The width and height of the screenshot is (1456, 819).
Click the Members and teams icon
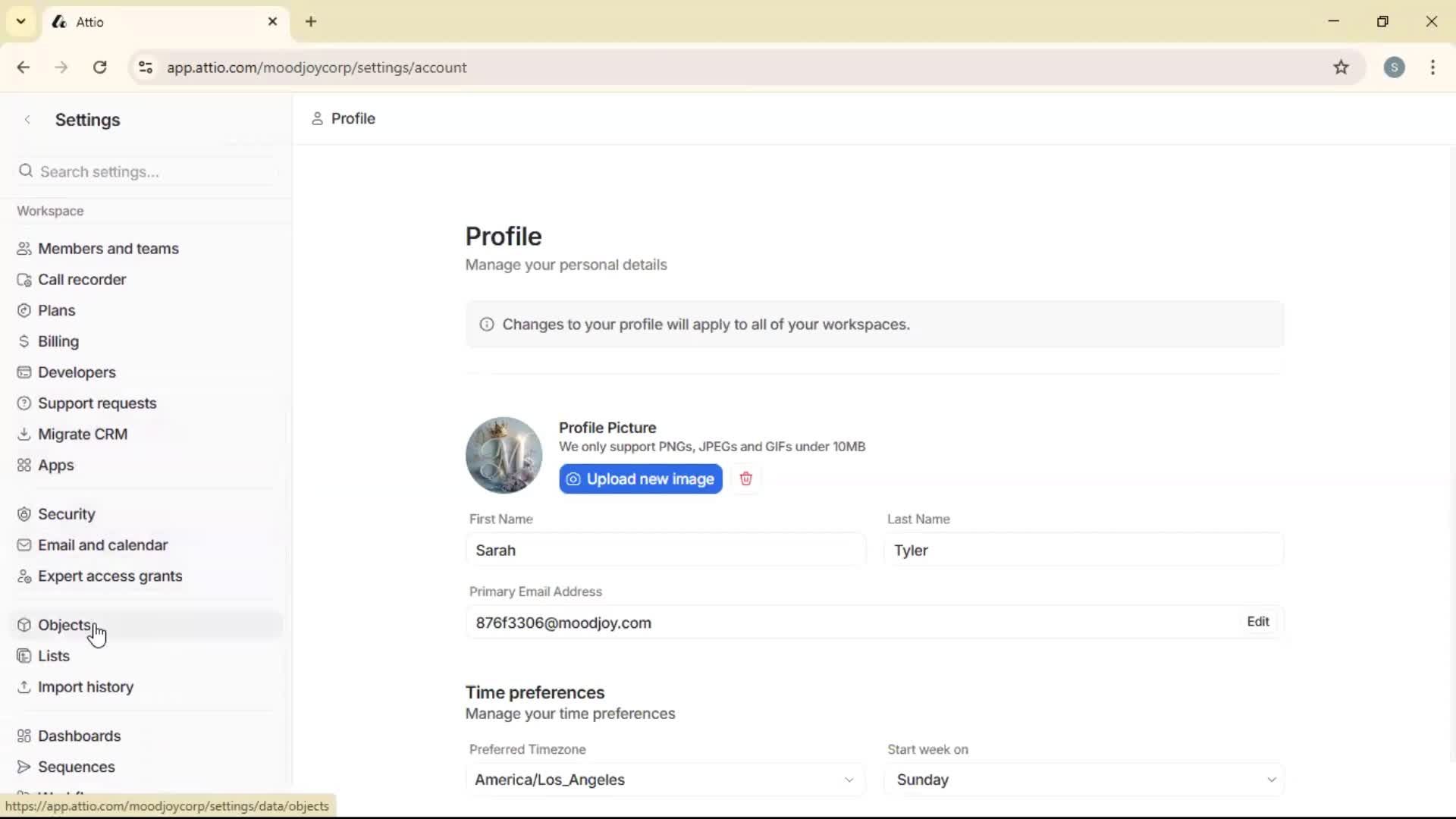(24, 249)
